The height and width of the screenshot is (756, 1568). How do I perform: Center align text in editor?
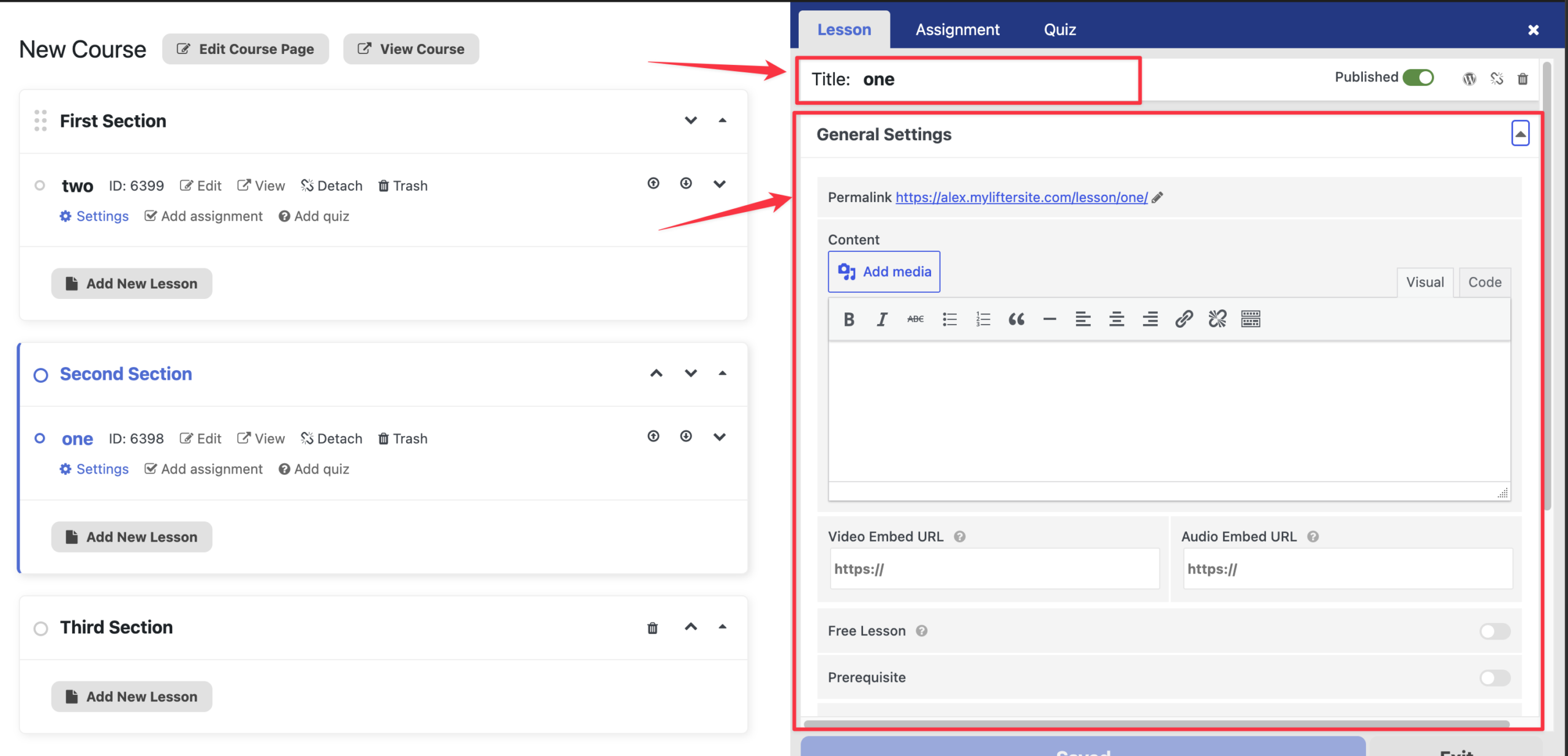(1117, 319)
